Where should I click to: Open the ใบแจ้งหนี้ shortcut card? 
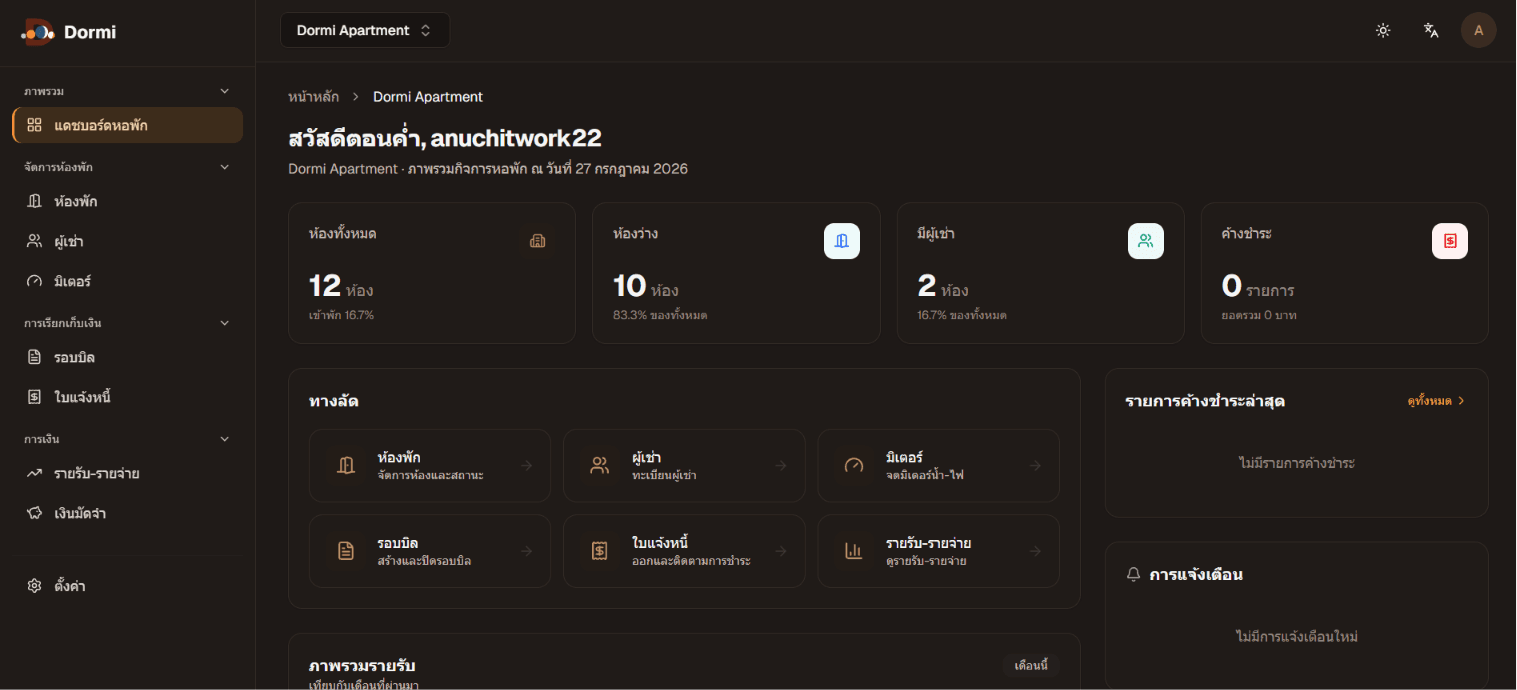pos(684,551)
